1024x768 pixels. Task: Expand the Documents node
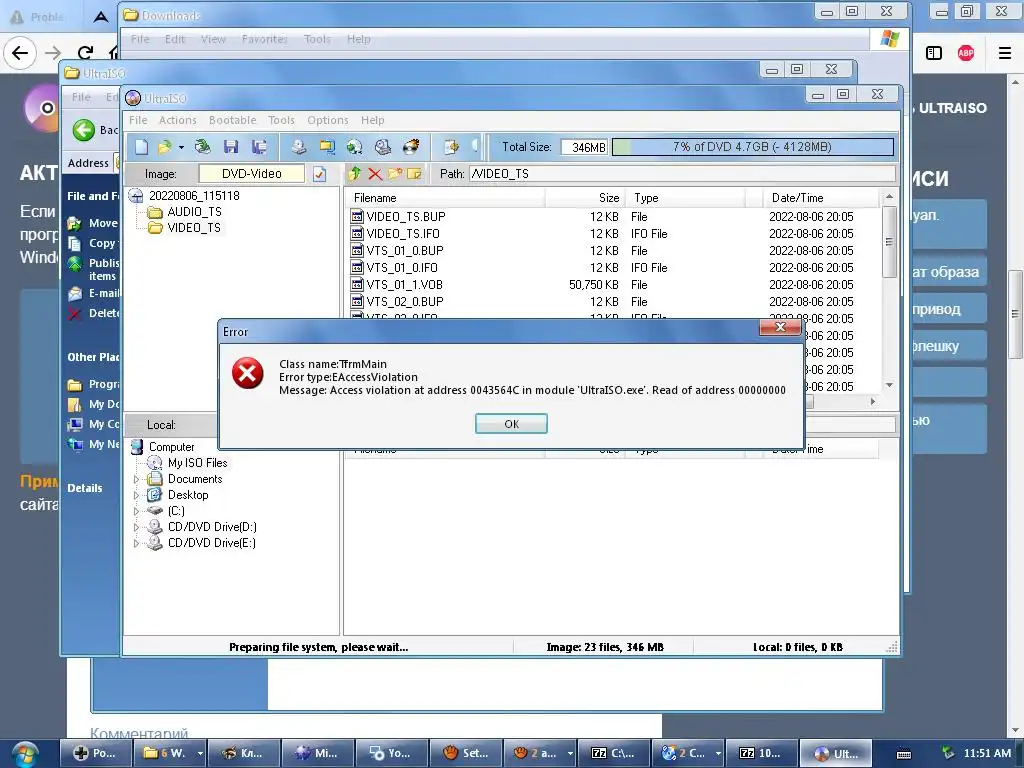[x=136, y=479]
